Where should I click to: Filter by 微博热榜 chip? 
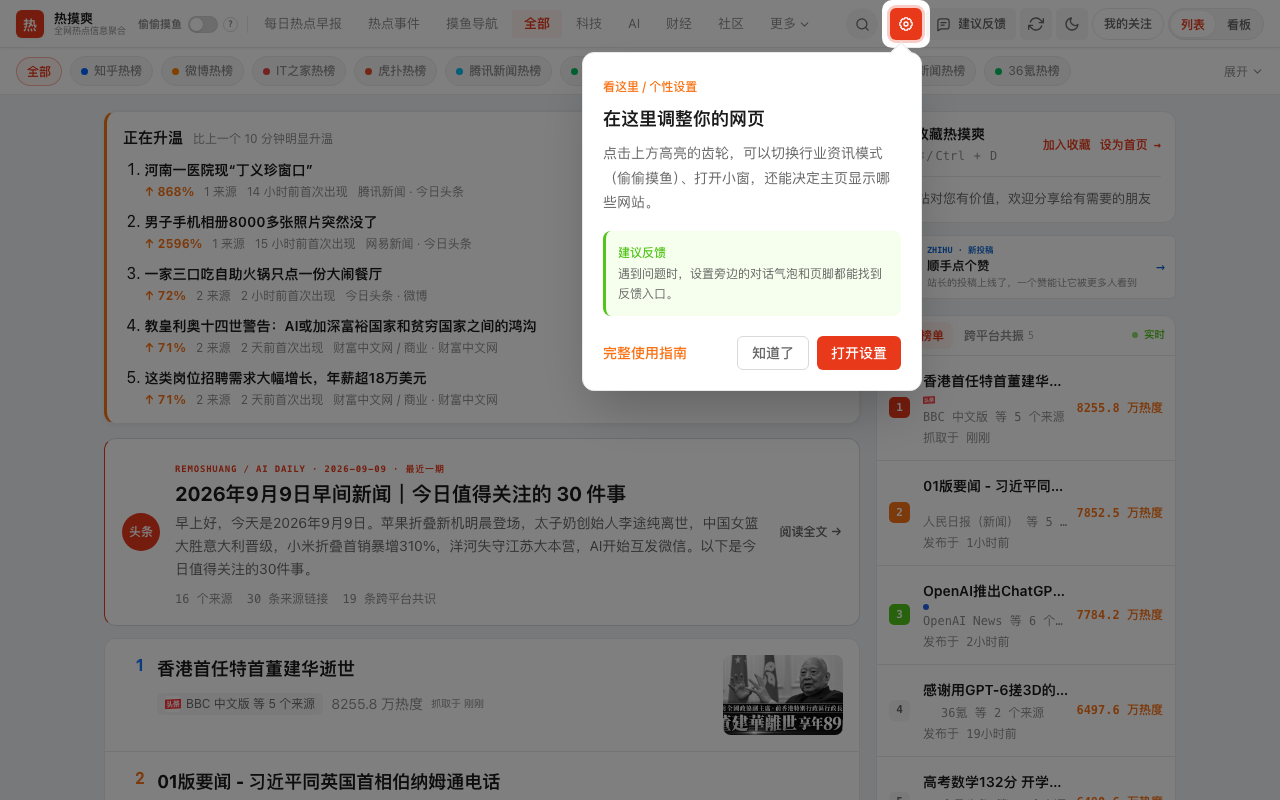202,71
